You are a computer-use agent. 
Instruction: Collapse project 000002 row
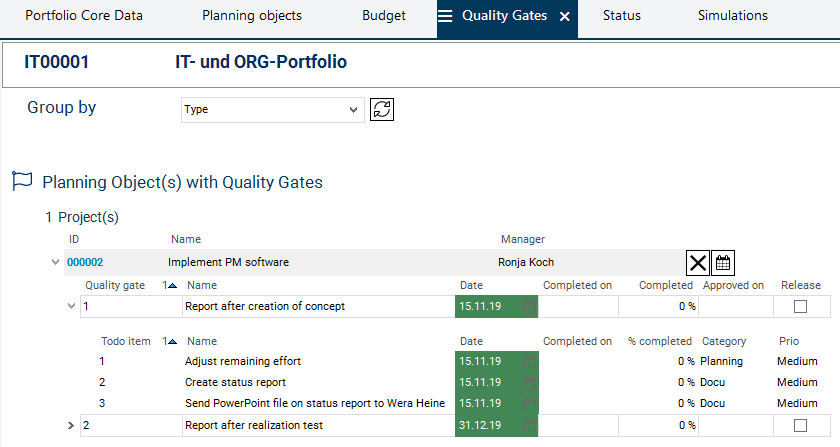pyautogui.click(x=54, y=263)
